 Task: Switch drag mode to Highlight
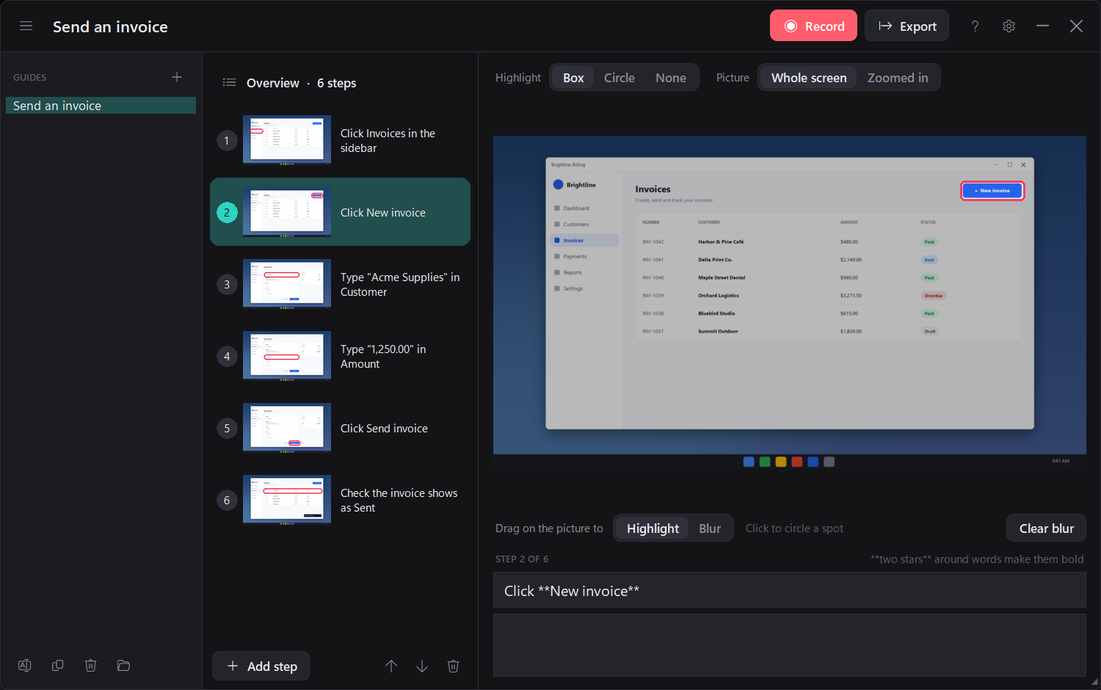pyautogui.click(x=652, y=529)
